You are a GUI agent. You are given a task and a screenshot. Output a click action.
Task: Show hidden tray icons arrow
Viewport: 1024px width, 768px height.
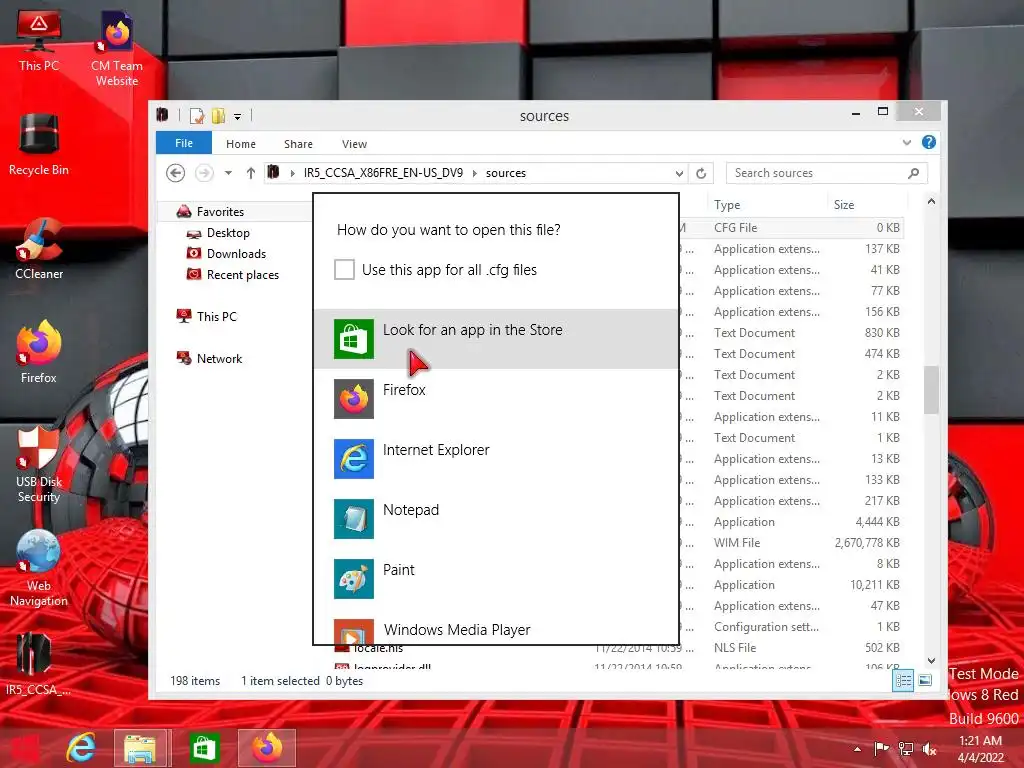(857, 749)
